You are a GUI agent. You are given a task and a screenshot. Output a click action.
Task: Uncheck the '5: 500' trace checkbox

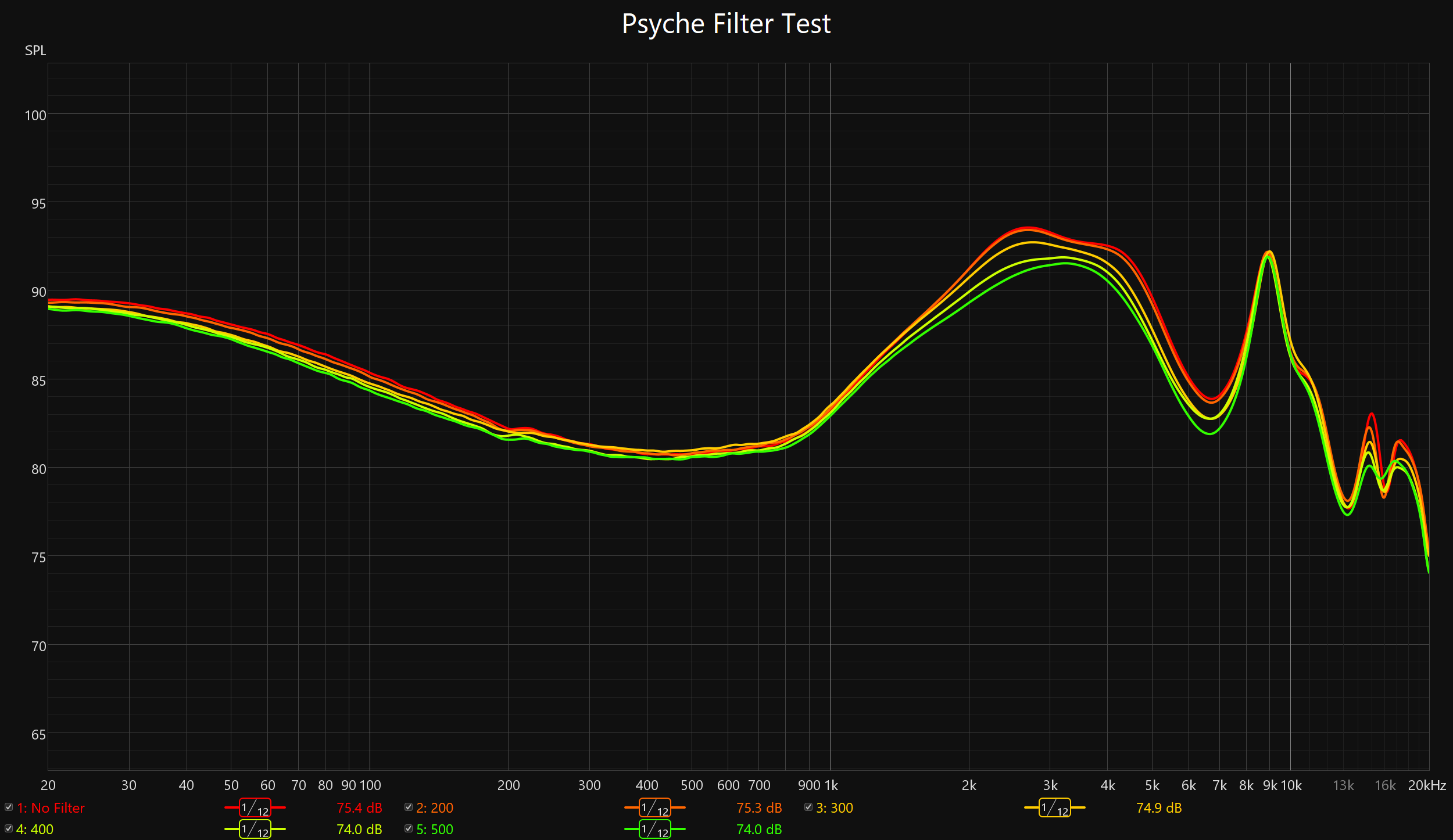tap(409, 828)
